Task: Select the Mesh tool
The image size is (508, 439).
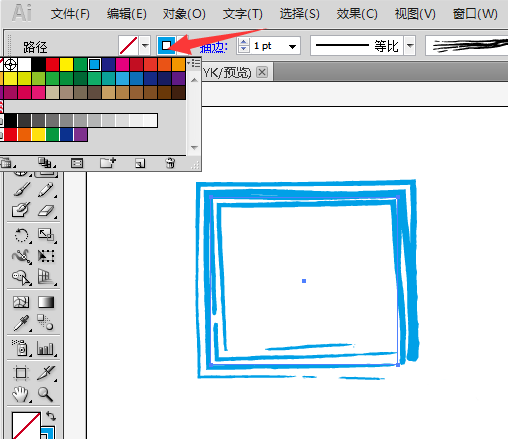Action: pyautogui.click(x=21, y=302)
